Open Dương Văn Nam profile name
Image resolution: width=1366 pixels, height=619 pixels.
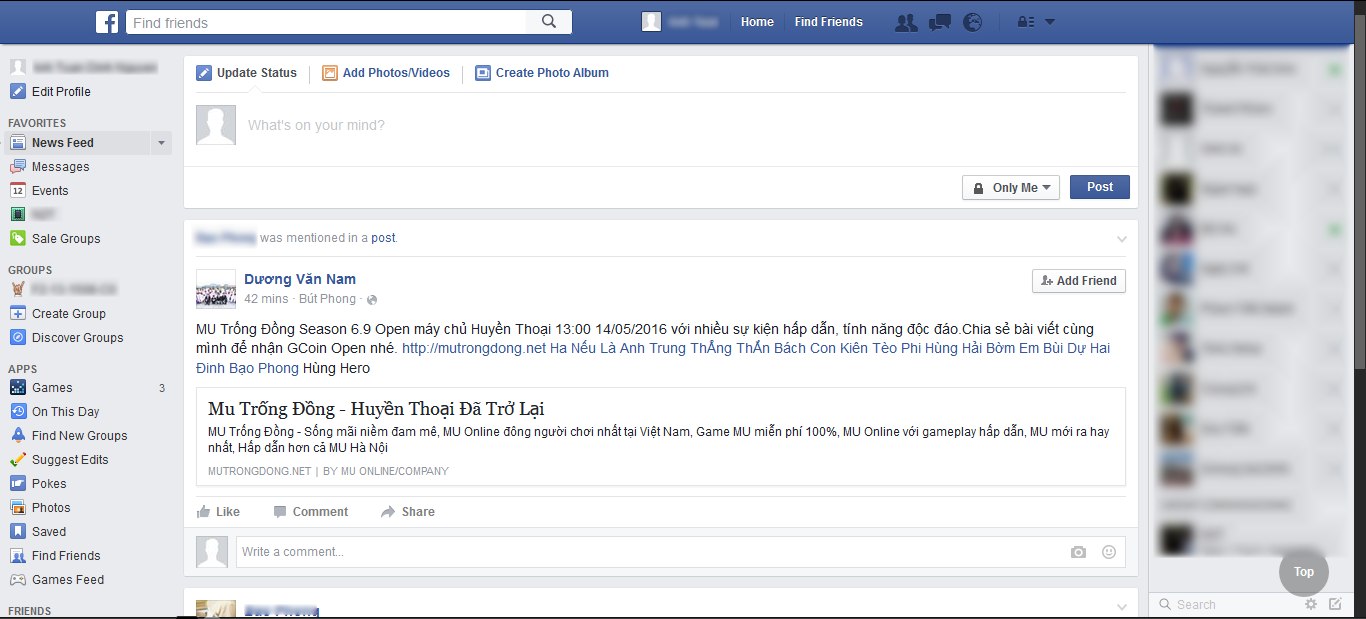(300, 279)
